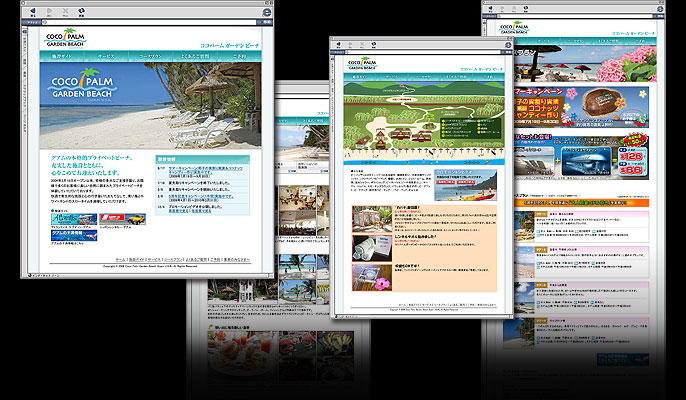
Task: Click the cabana photo thumbnail in the orange section
Action: tap(372, 219)
